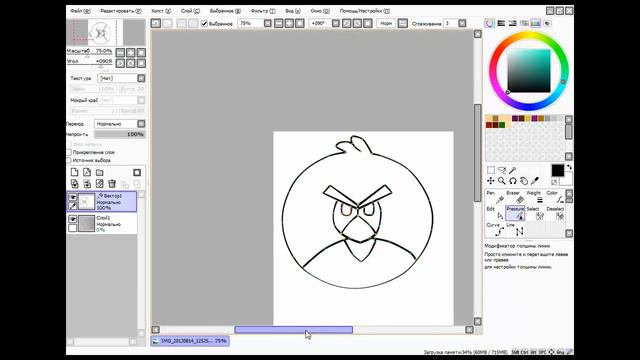Open the Редактировать menu
Screen dimensions: 640x360
click(x=121, y=11)
